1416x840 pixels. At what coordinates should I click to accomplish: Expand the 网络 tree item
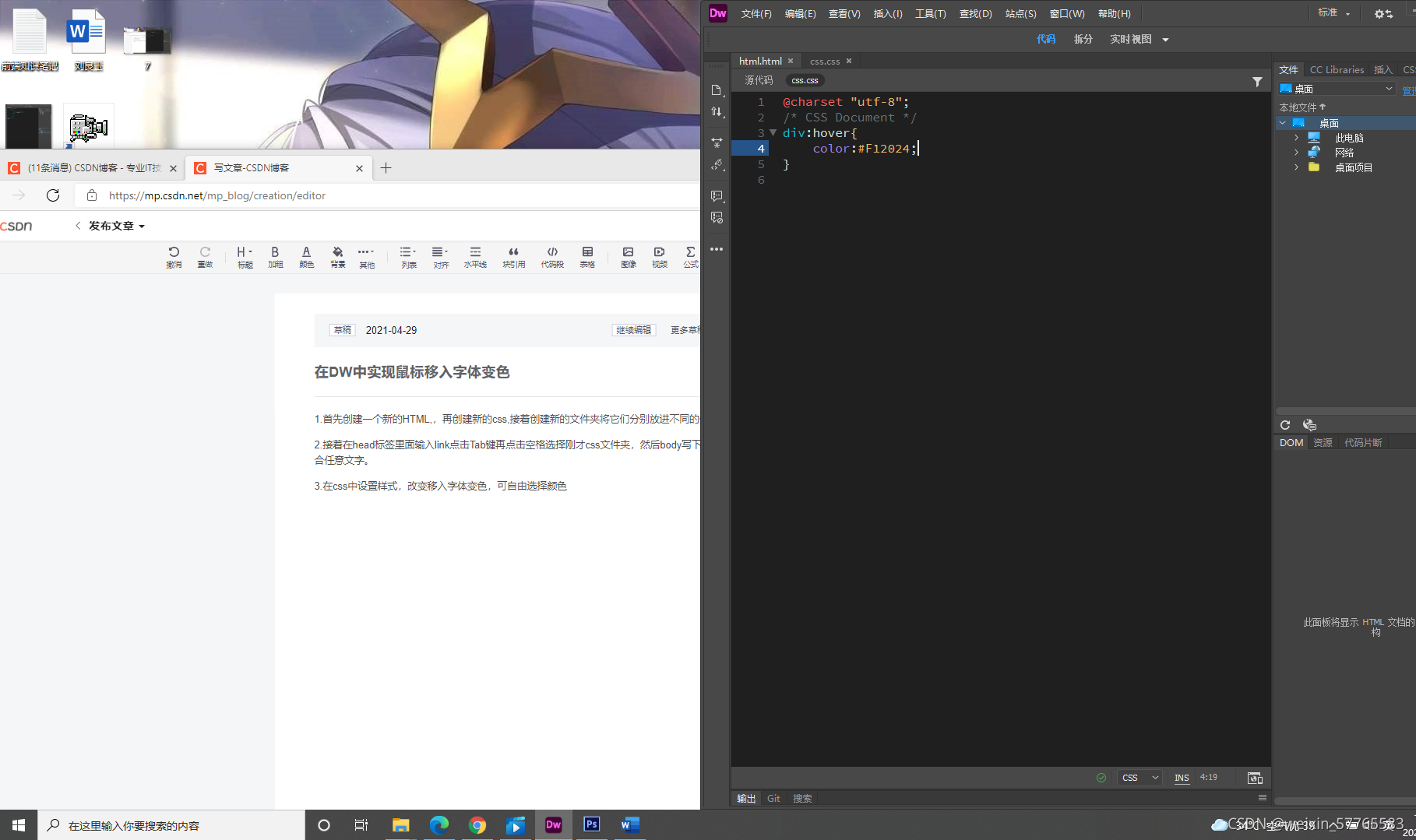(x=1296, y=153)
